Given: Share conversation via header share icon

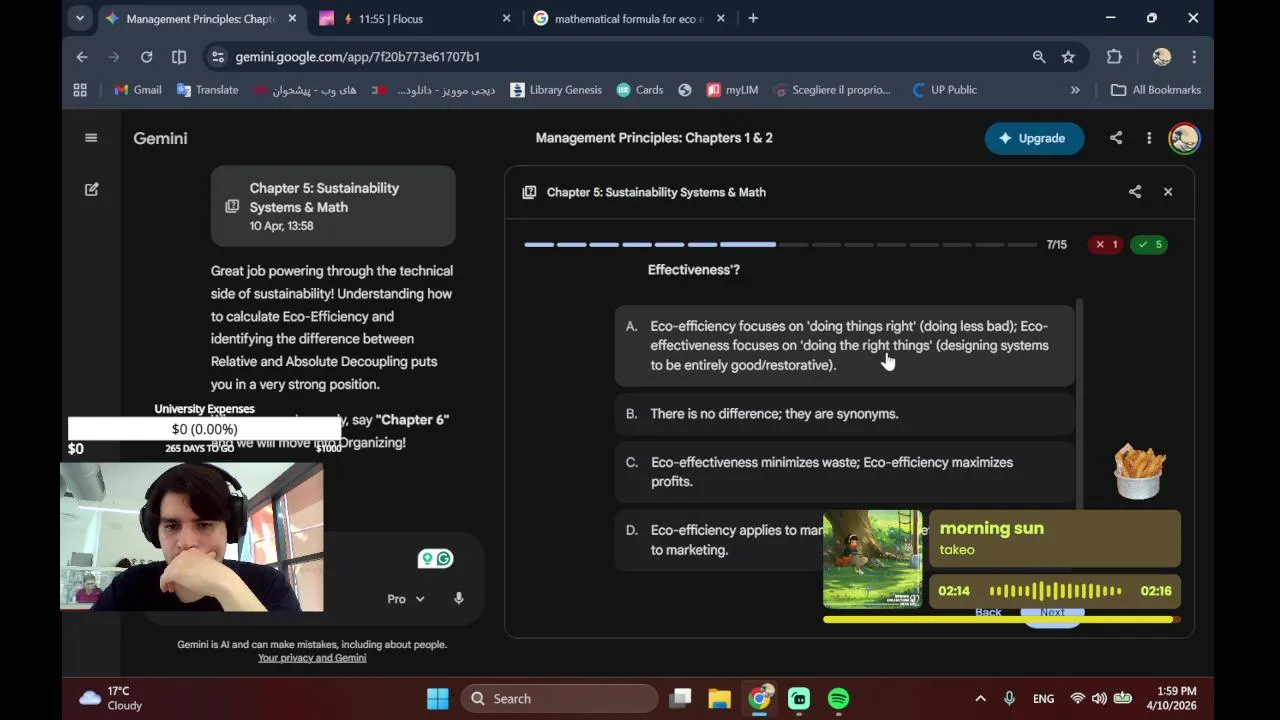Looking at the screenshot, I should click(1116, 138).
